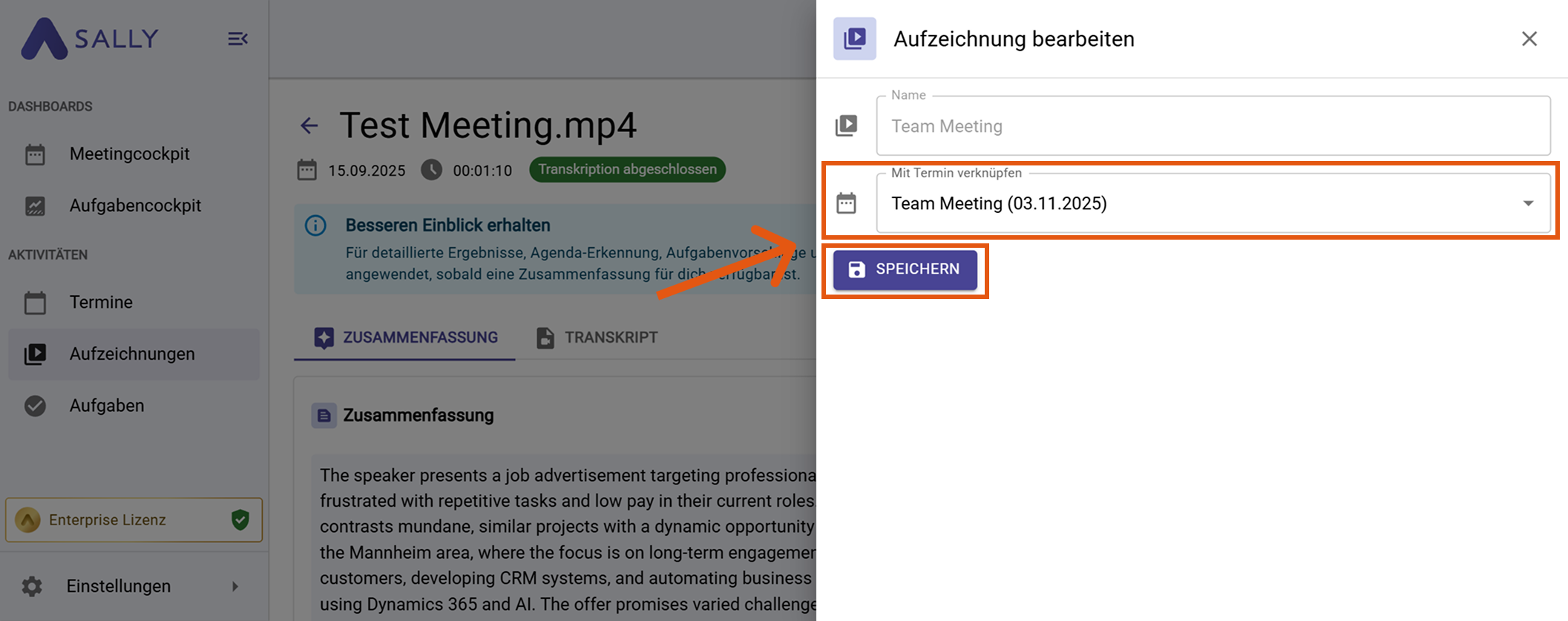The width and height of the screenshot is (1568, 621).
Task: Click the info icon in the banner
Action: (315, 226)
